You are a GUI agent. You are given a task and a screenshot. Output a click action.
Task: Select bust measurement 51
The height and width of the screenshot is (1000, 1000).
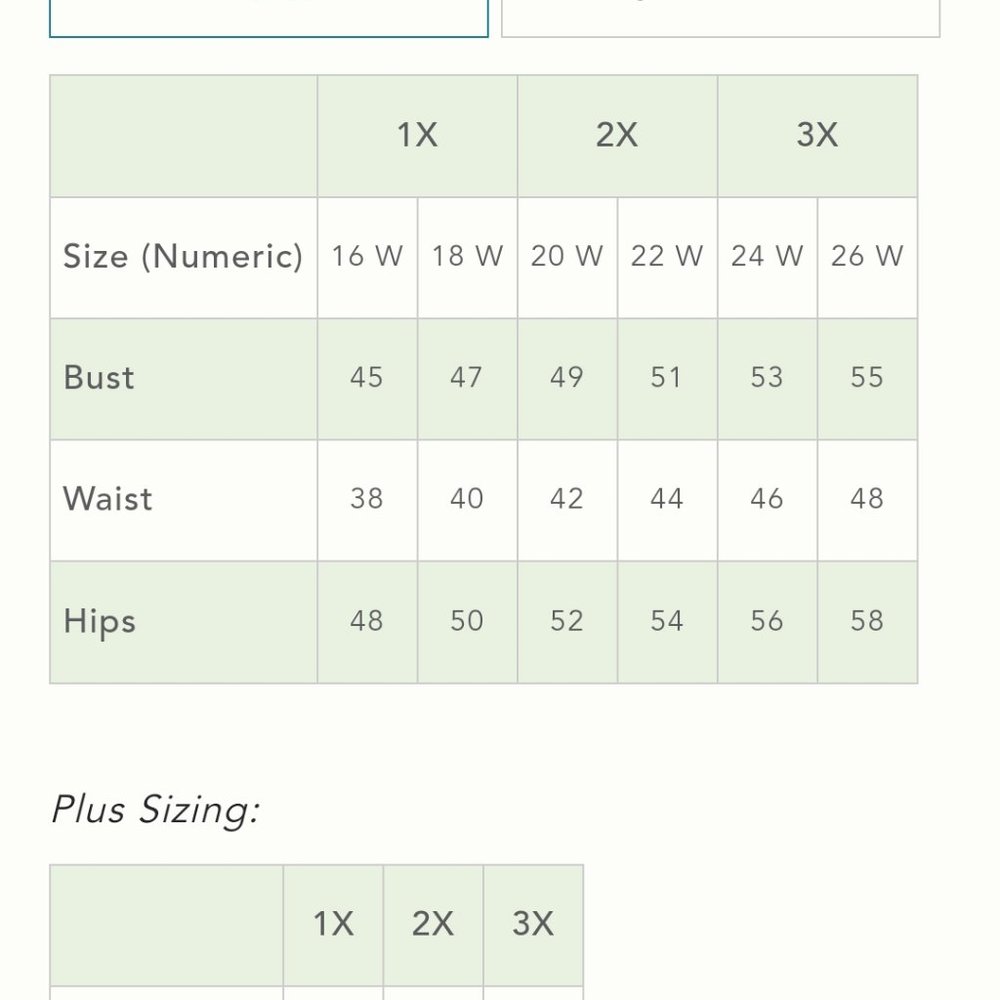pos(667,379)
